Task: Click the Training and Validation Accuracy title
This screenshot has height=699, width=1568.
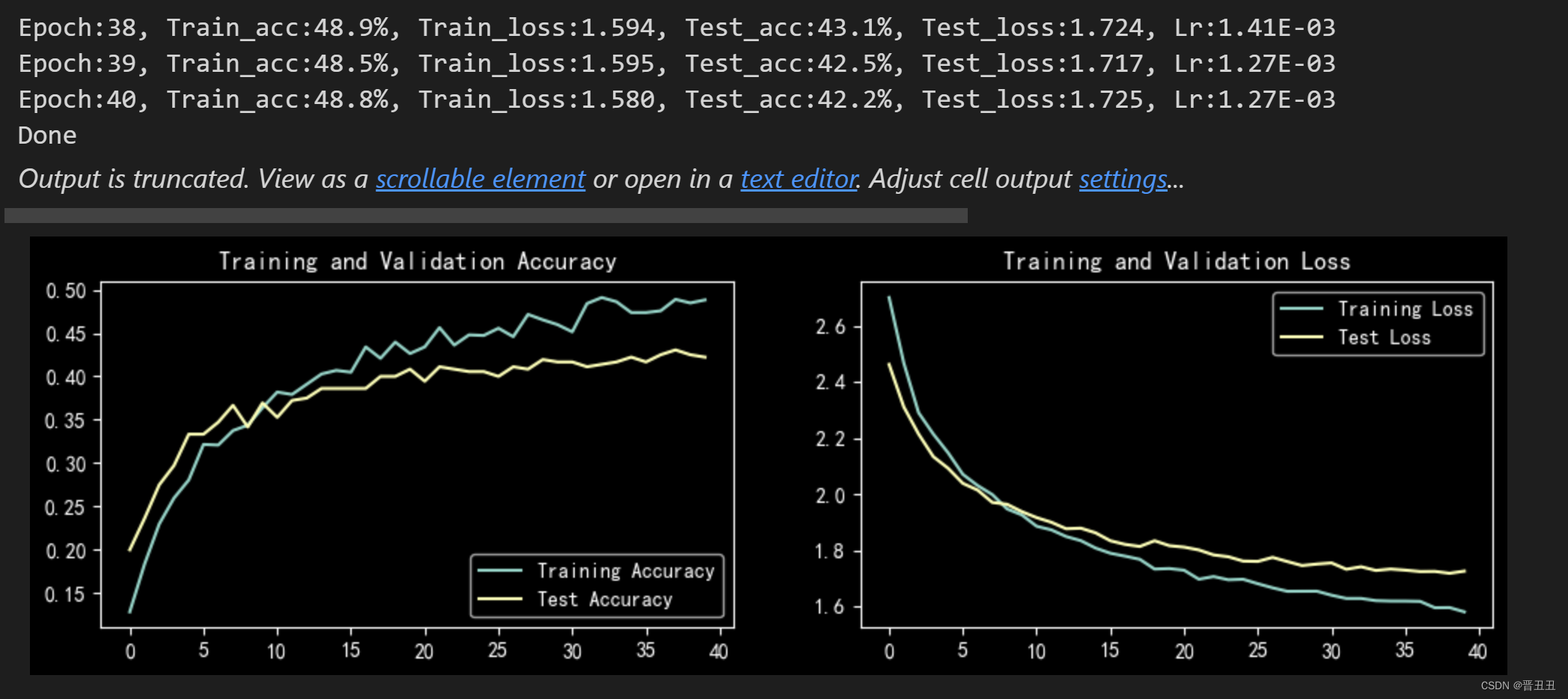Action: click(418, 261)
